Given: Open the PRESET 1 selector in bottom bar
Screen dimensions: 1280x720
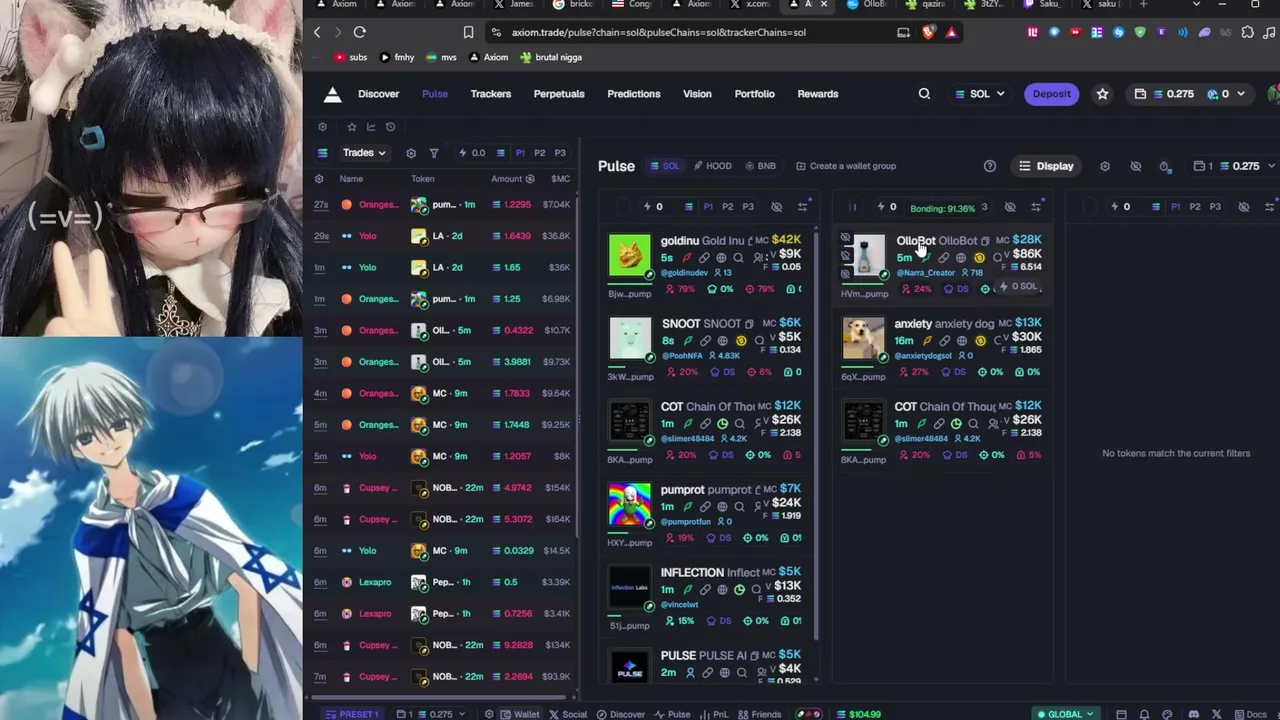Looking at the screenshot, I should 352,714.
